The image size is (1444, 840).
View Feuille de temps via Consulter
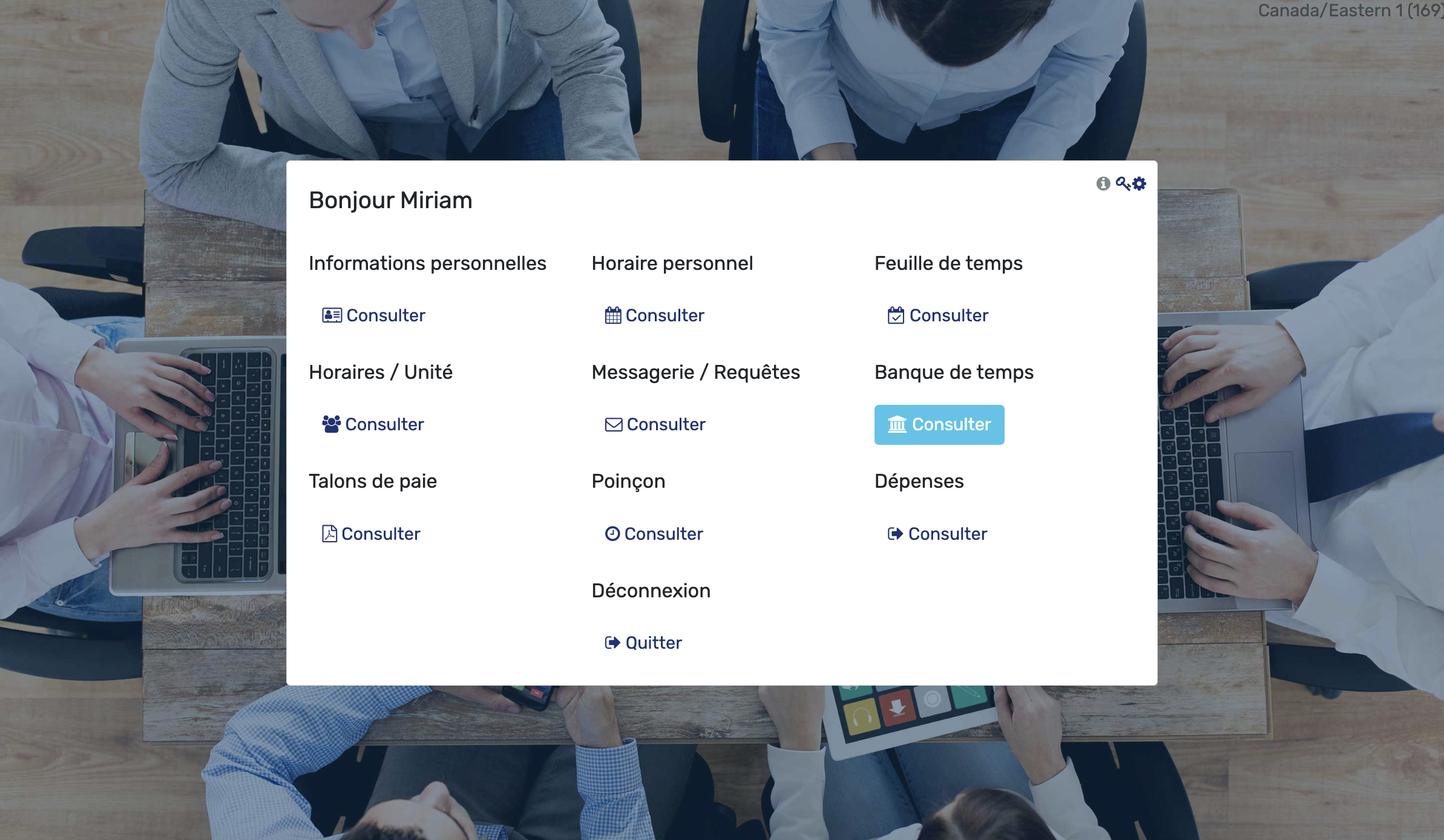tap(938, 315)
